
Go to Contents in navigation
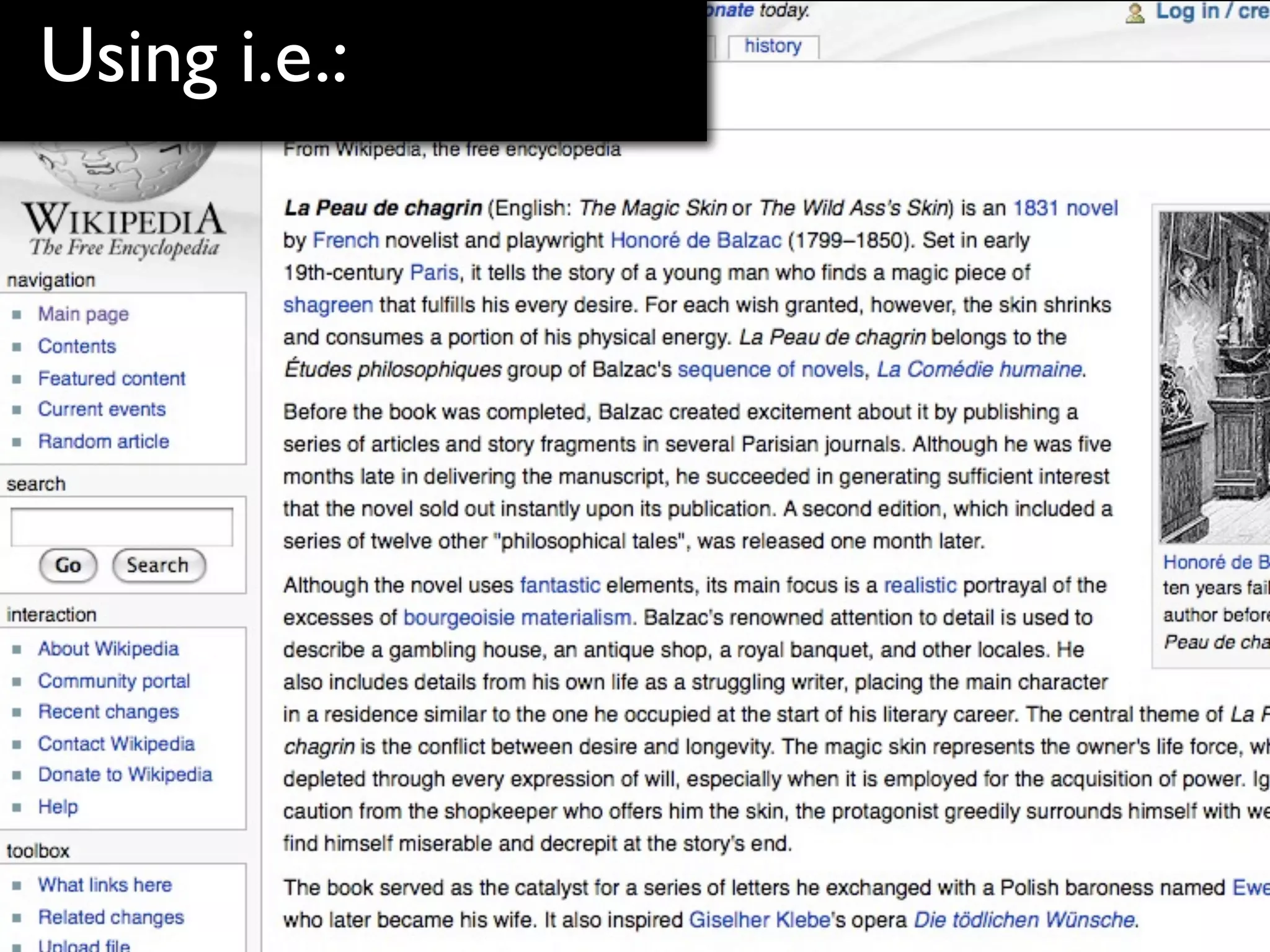[77, 346]
